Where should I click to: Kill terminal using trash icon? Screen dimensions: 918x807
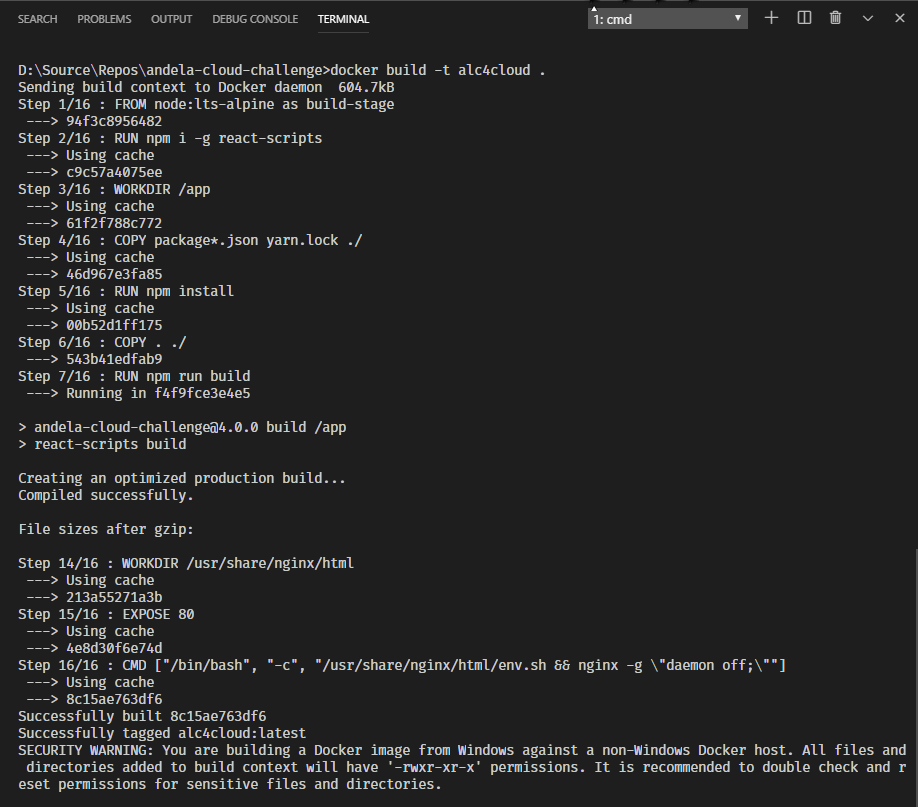[835, 18]
